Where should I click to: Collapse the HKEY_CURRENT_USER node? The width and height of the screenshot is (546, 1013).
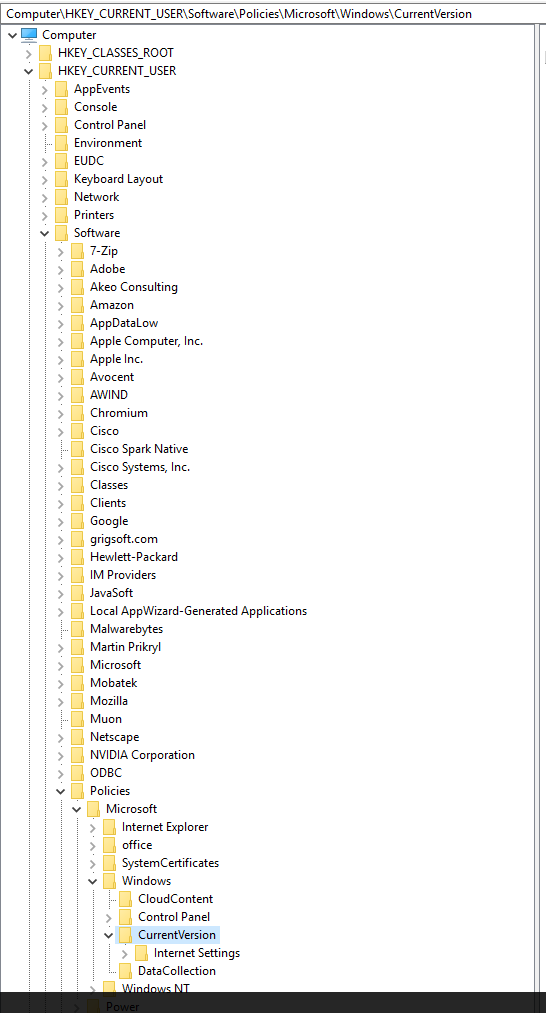coord(28,71)
